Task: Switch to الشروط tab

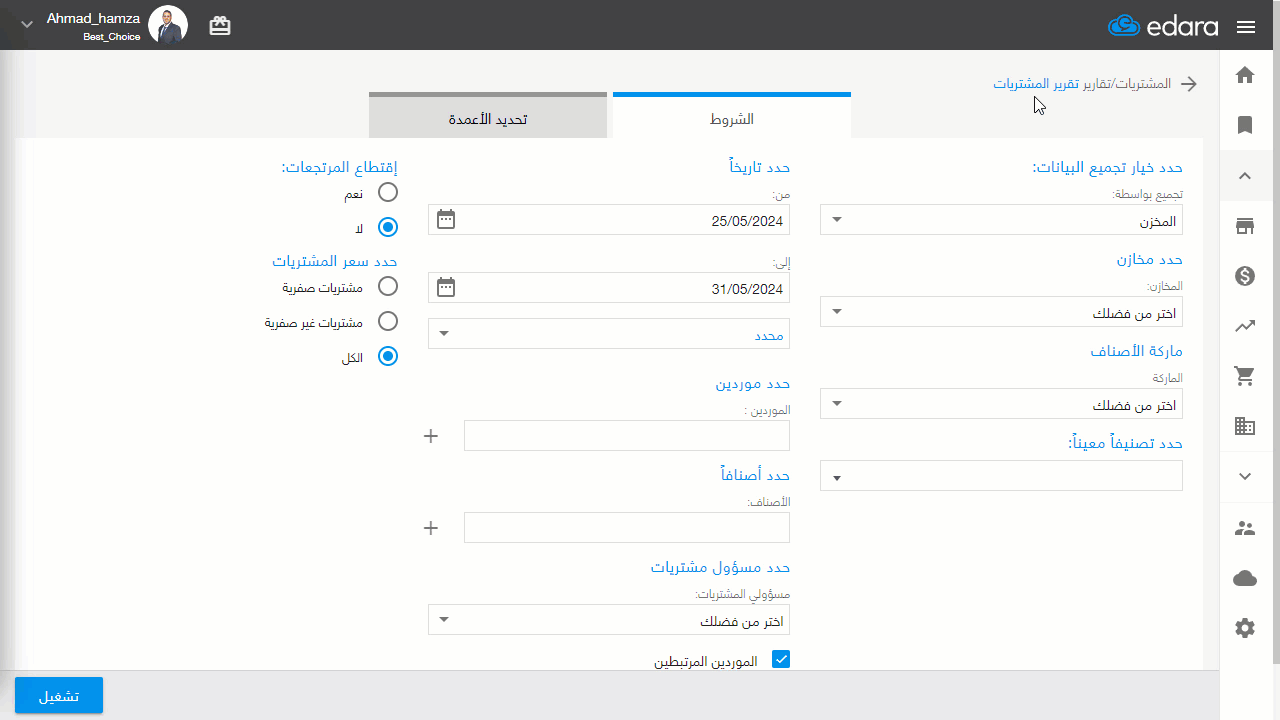Action: click(732, 117)
